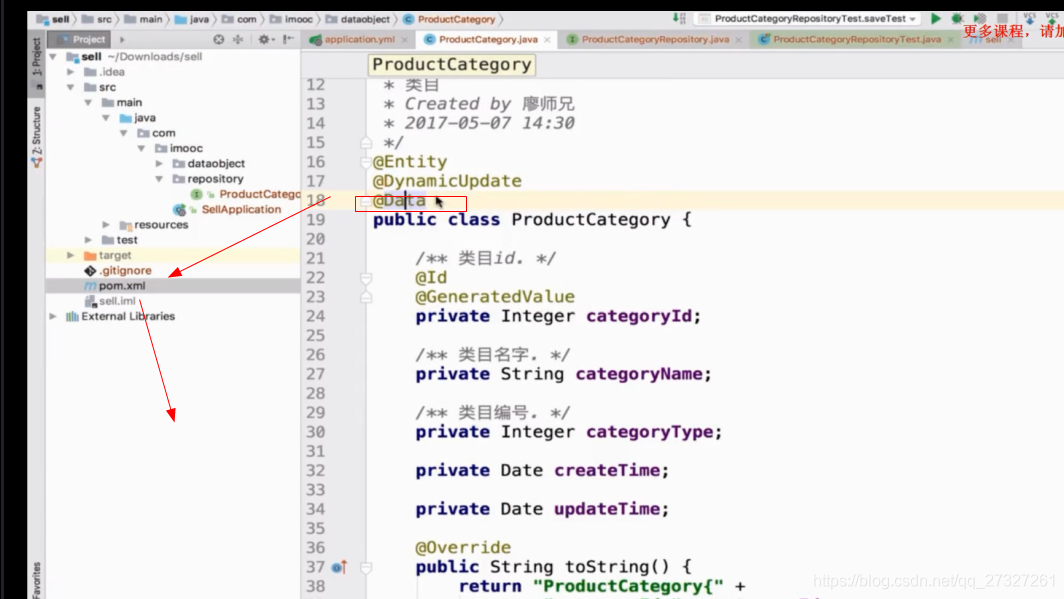Expand External Libraries node

[x=53, y=316]
